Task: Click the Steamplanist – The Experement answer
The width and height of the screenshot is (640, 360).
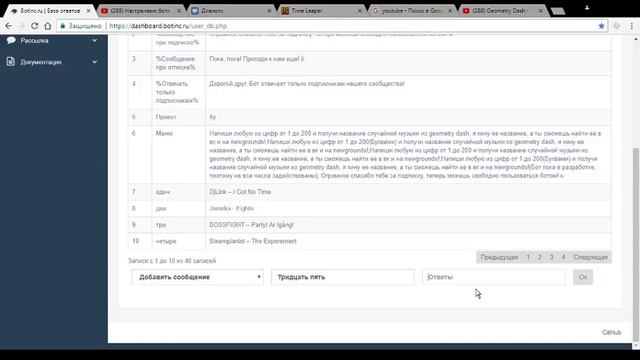Action: point(253,241)
